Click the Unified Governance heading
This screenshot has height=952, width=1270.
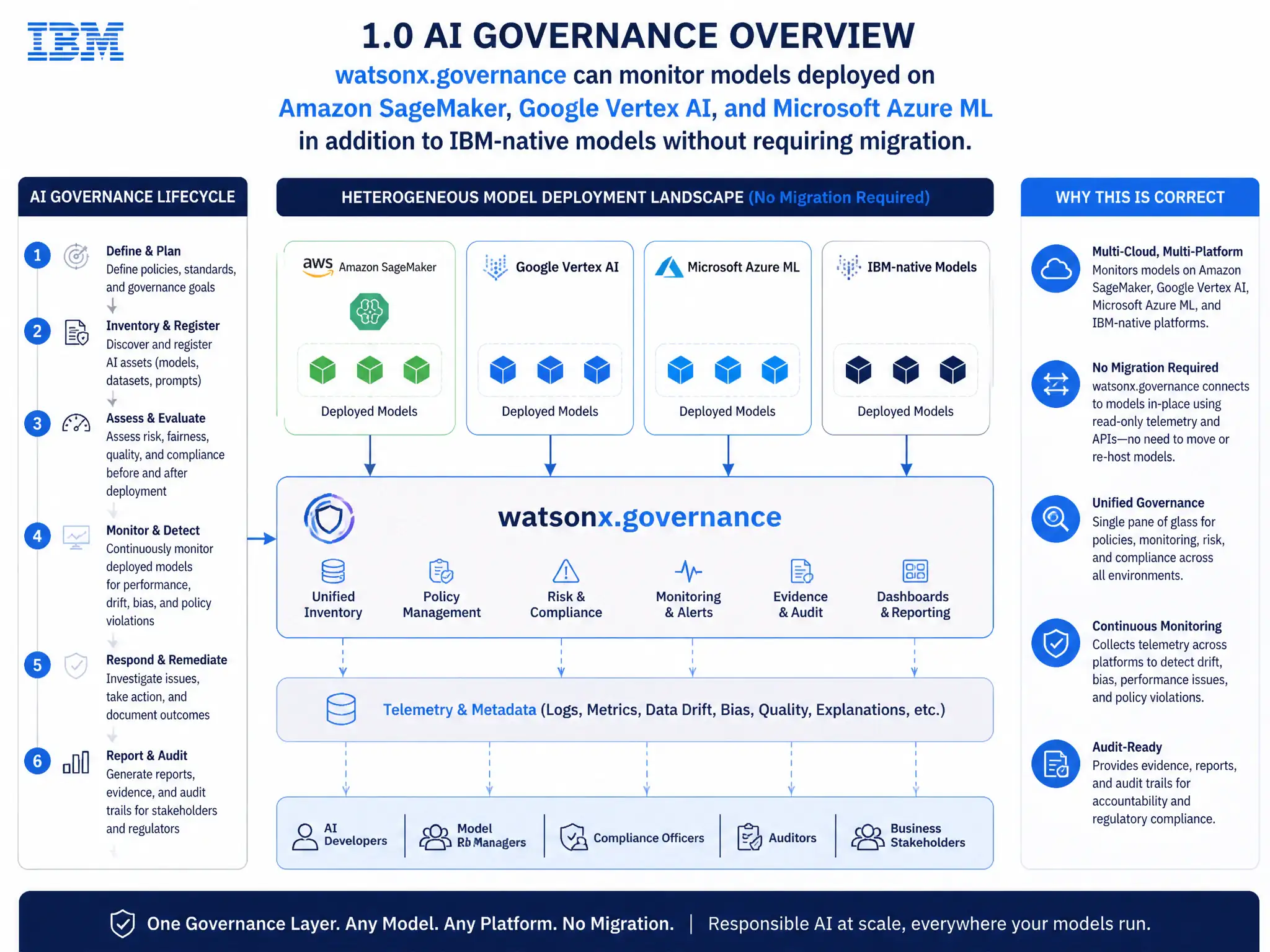1148,503
